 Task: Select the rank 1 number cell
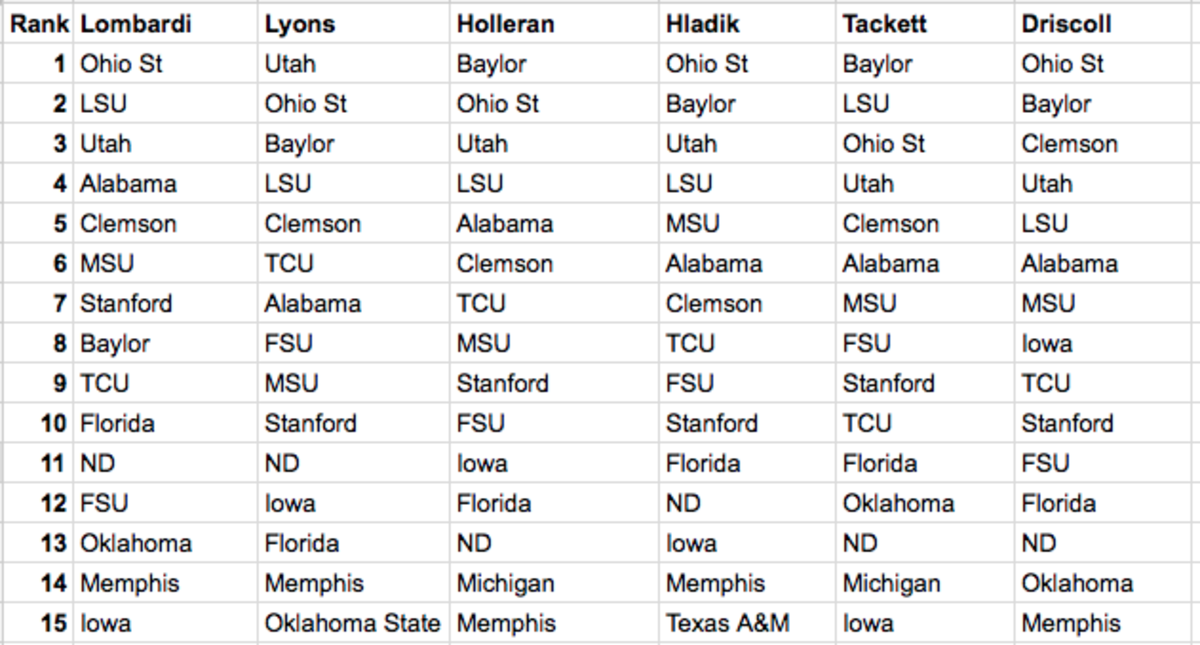pyautogui.click(x=39, y=63)
